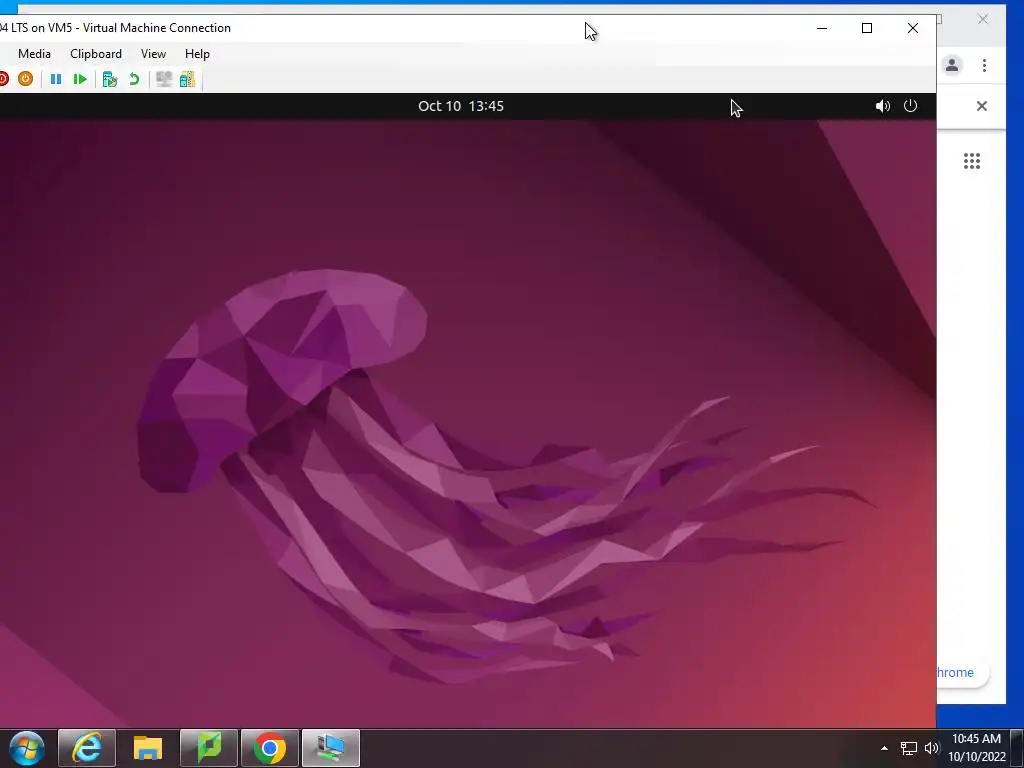Revert VM using green undo arrow

[x=134, y=79]
